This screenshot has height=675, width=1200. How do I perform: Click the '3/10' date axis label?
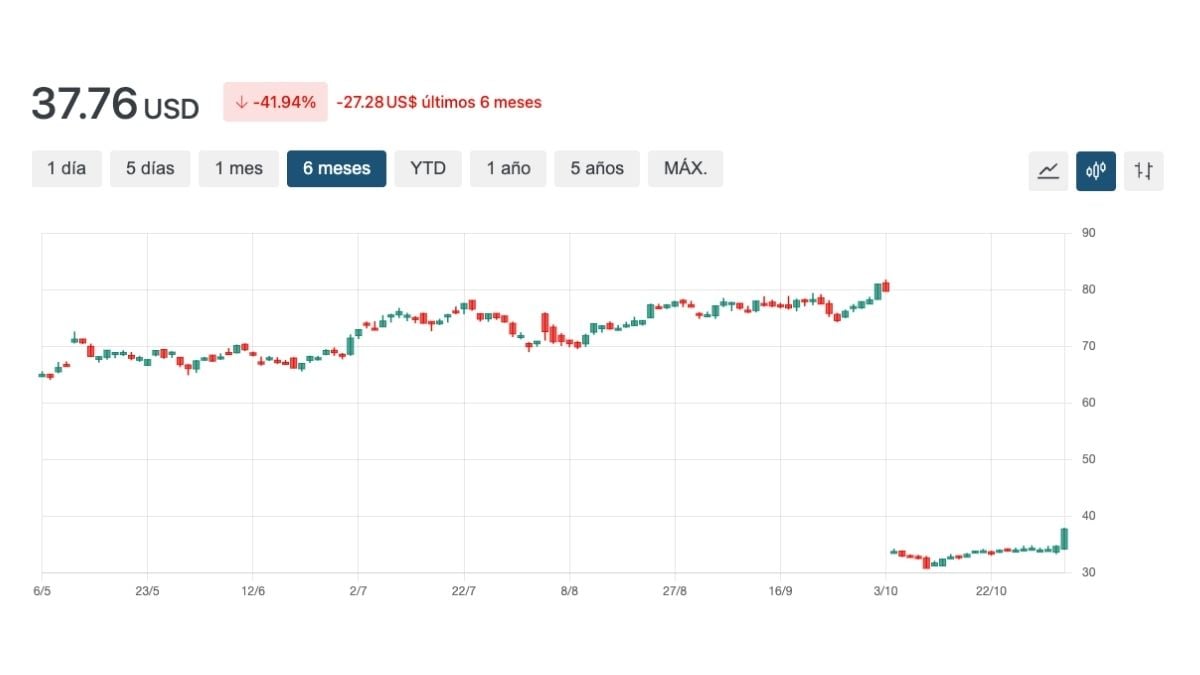click(x=886, y=590)
